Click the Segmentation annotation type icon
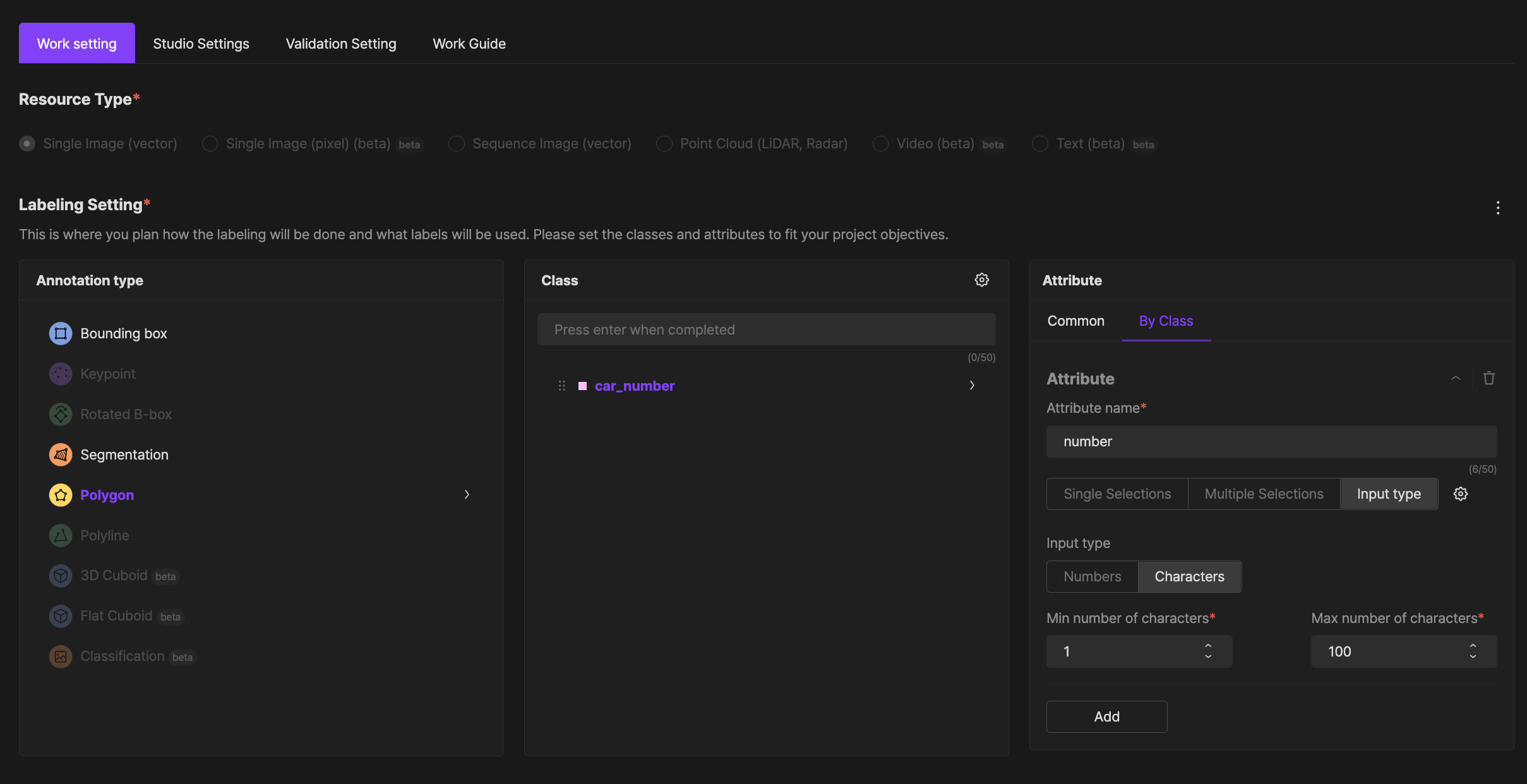Viewport: 1527px width, 784px height. coord(61,454)
